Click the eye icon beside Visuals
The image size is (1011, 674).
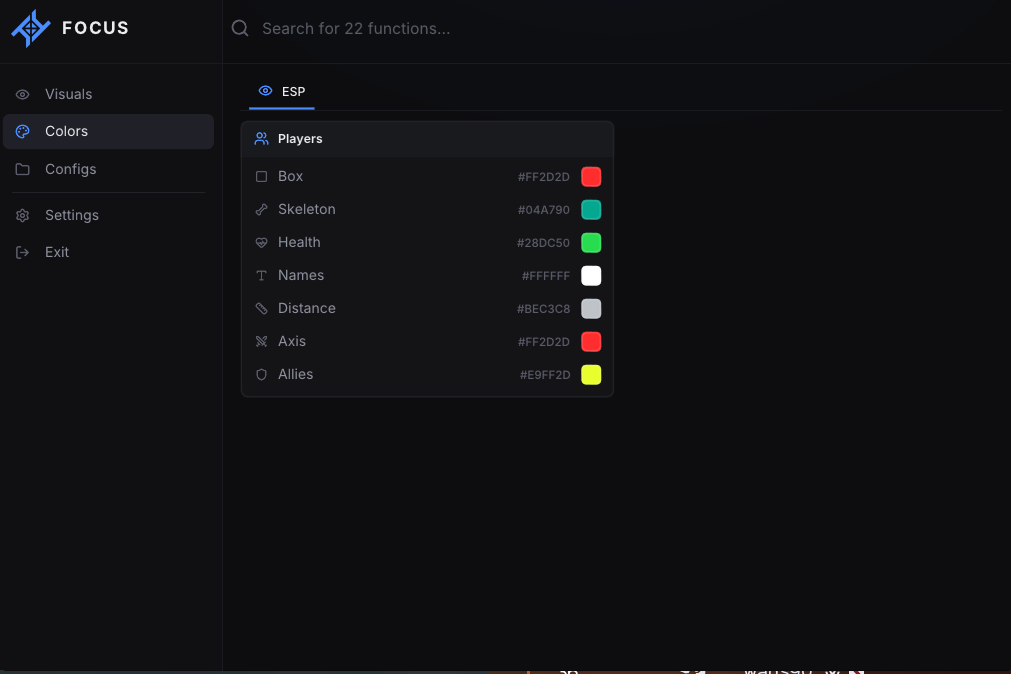click(23, 95)
